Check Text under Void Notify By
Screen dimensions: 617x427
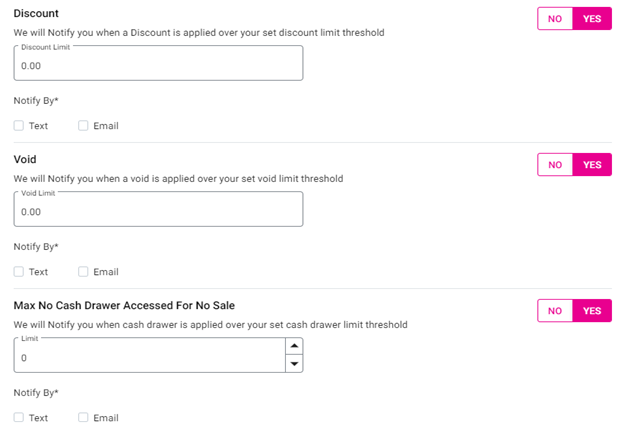[20, 272]
